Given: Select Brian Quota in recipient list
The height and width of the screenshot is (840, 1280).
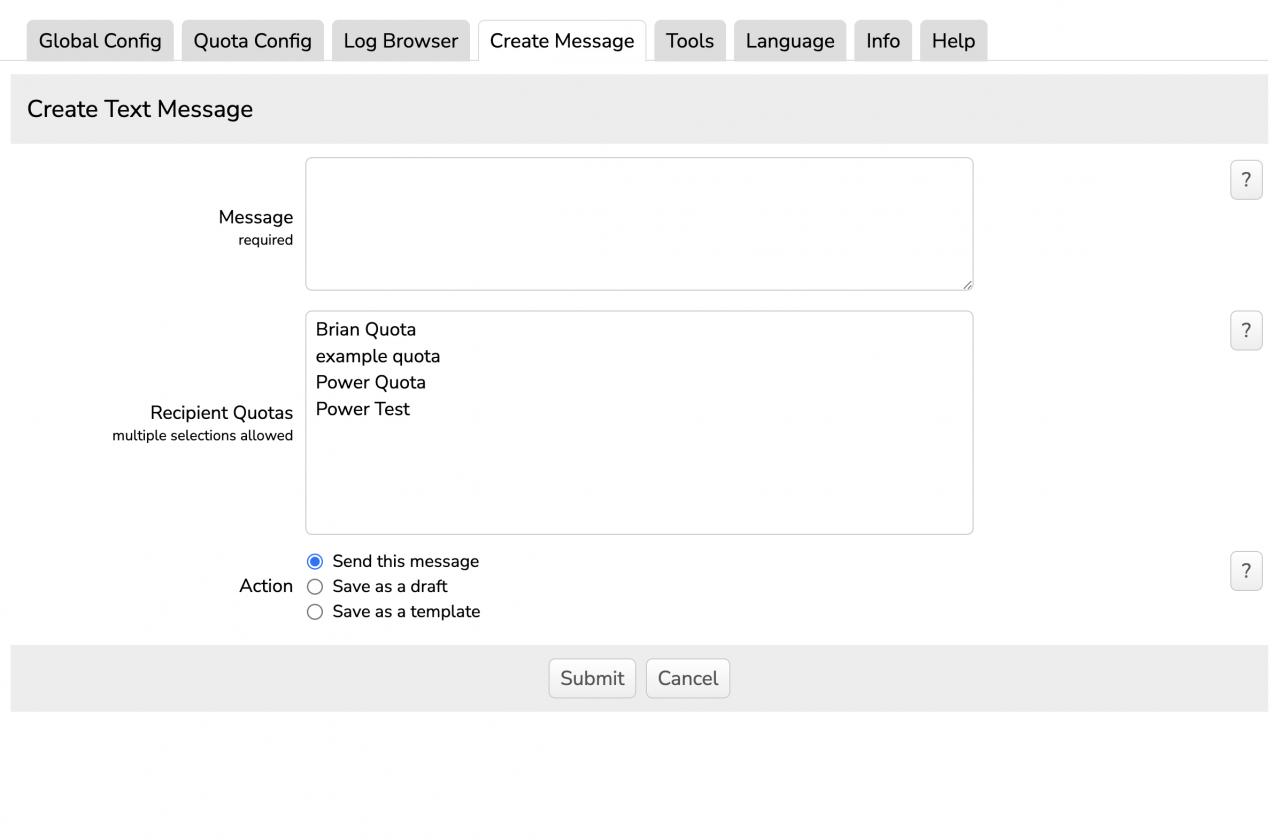Looking at the screenshot, I should point(366,330).
